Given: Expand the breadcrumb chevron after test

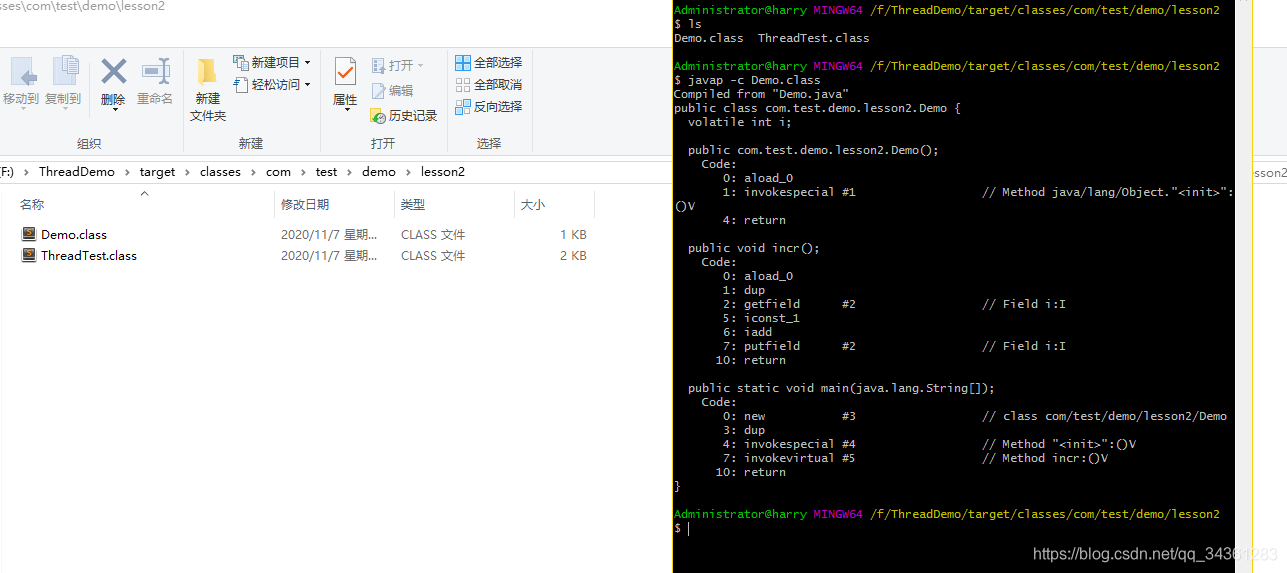Looking at the screenshot, I should [x=350, y=172].
